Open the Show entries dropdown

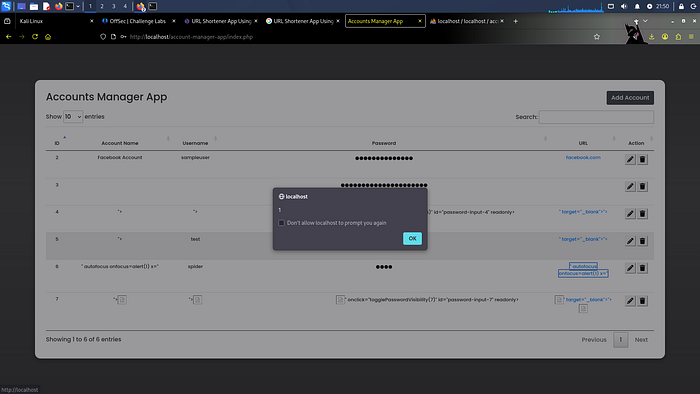click(73, 116)
